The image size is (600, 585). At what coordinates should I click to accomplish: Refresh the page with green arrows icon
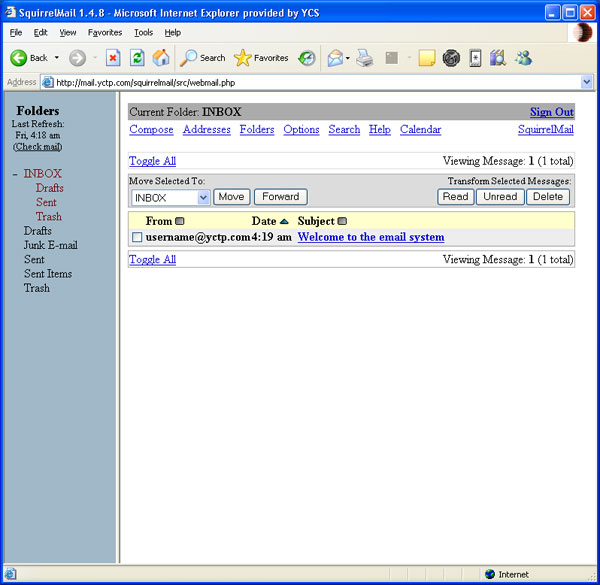[137, 58]
